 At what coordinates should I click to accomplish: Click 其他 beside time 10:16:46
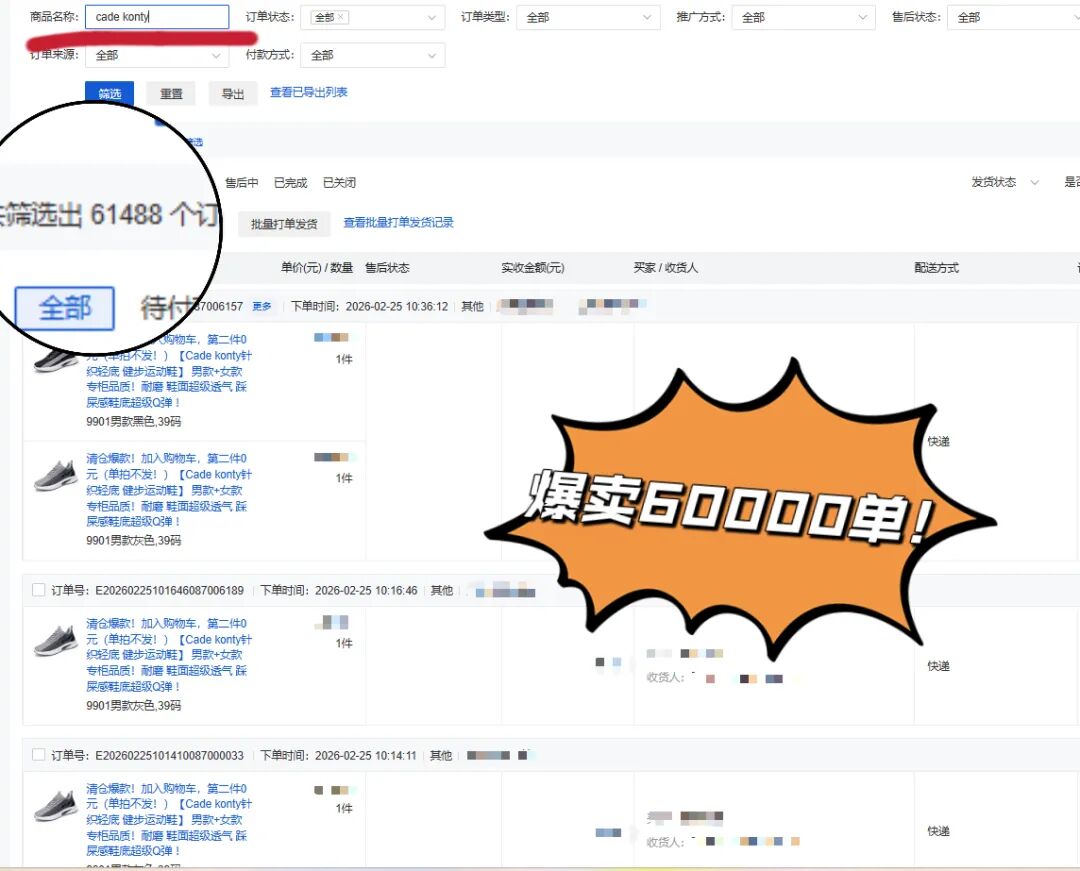[x=442, y=591]
